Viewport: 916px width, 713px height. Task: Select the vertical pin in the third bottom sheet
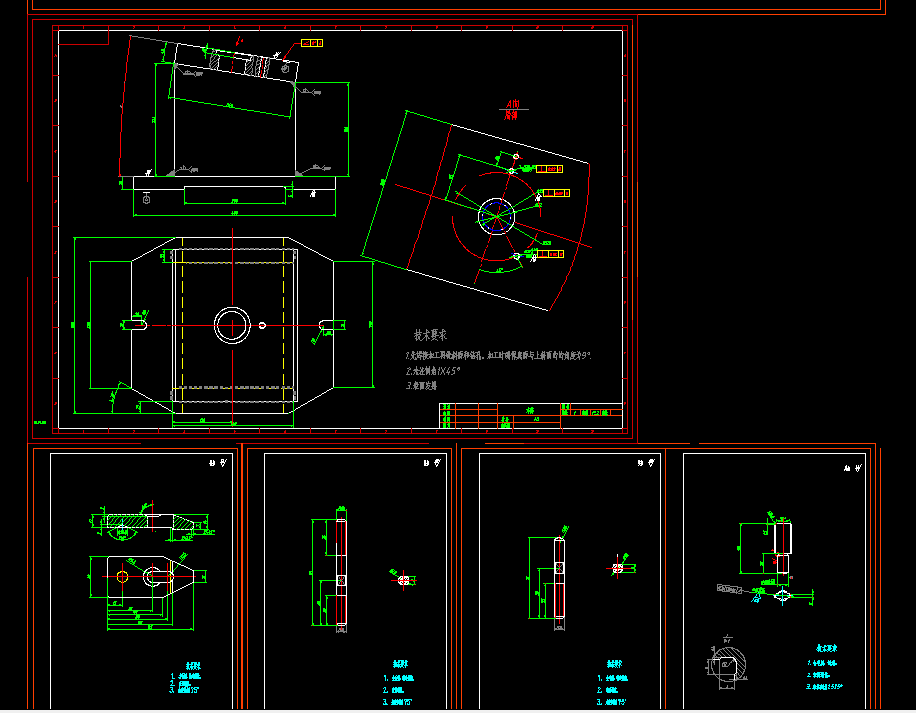point(559,578)
